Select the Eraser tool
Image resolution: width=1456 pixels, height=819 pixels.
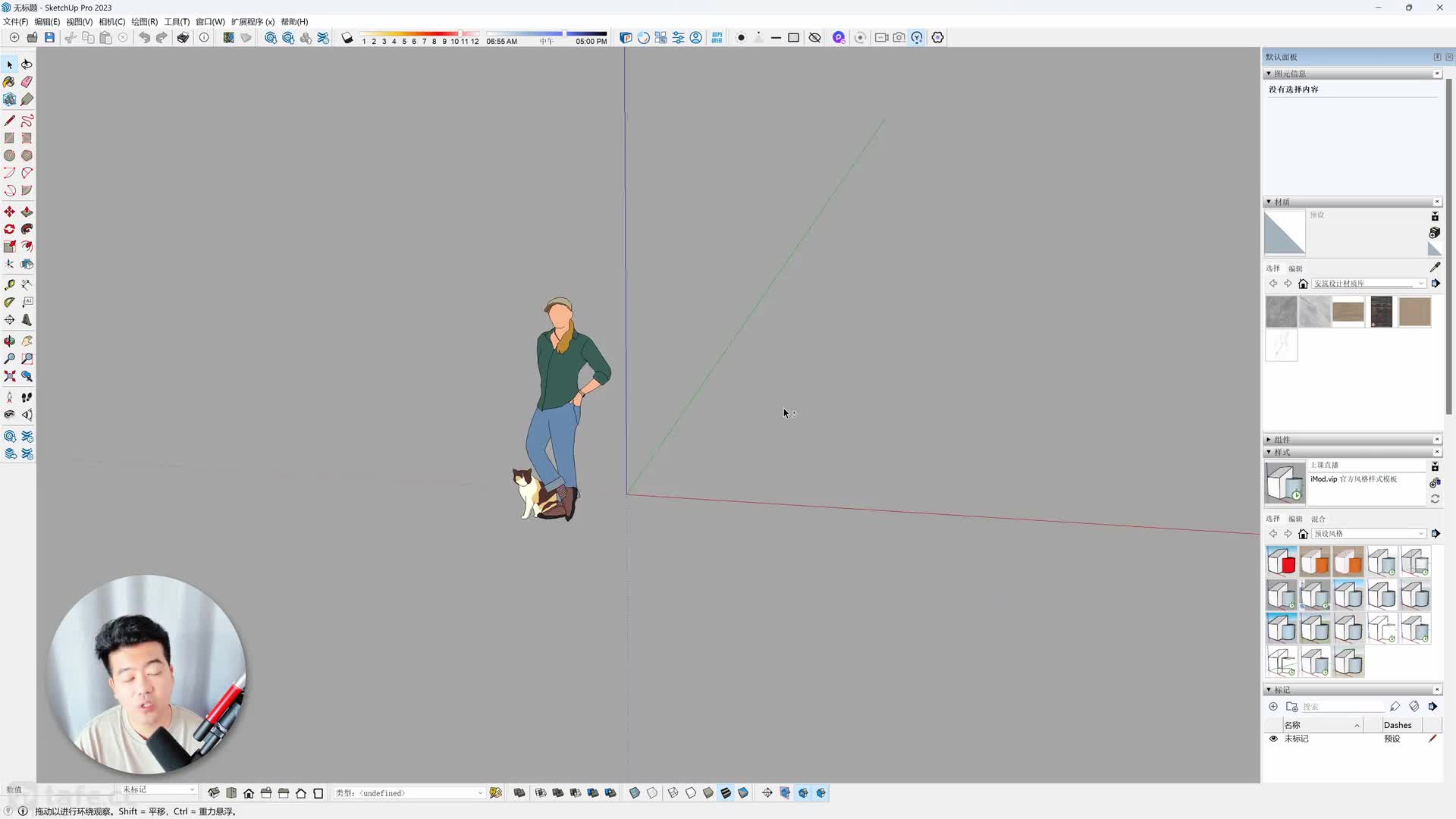point(27,82)
